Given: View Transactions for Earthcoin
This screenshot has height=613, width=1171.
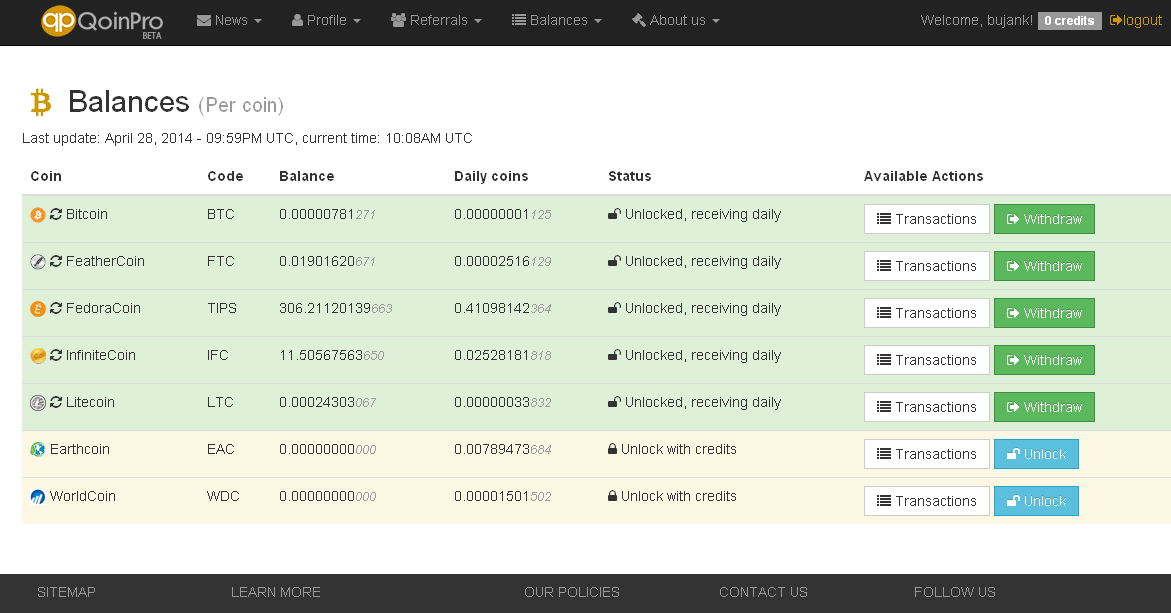Looking at the screenshot, I should click(927, 455).
